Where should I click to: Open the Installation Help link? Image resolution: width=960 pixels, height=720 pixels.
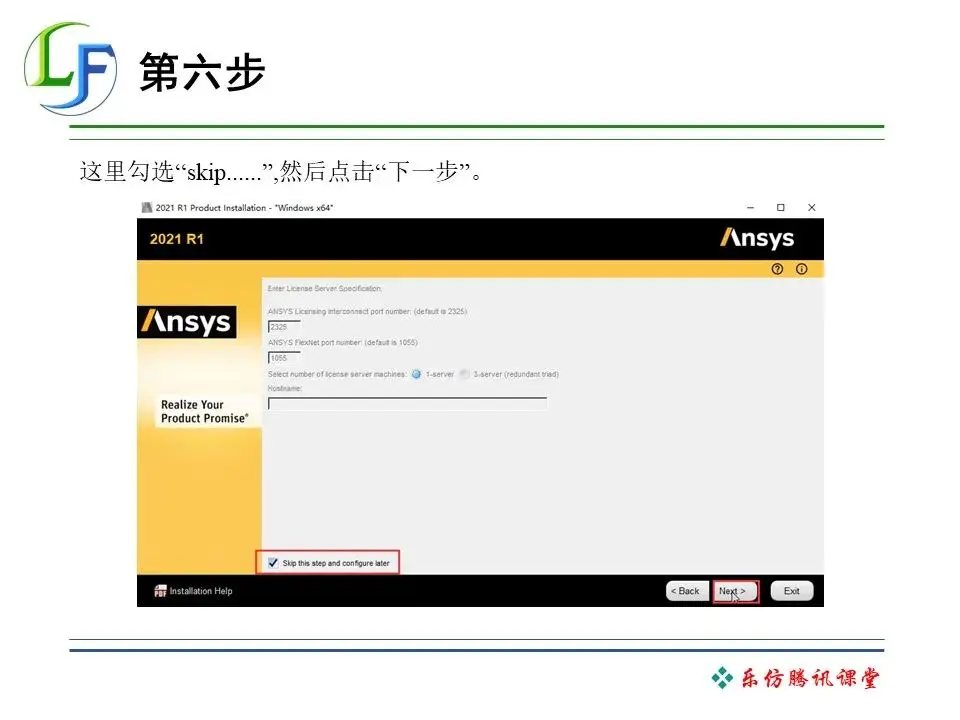(x=201, y=591)
